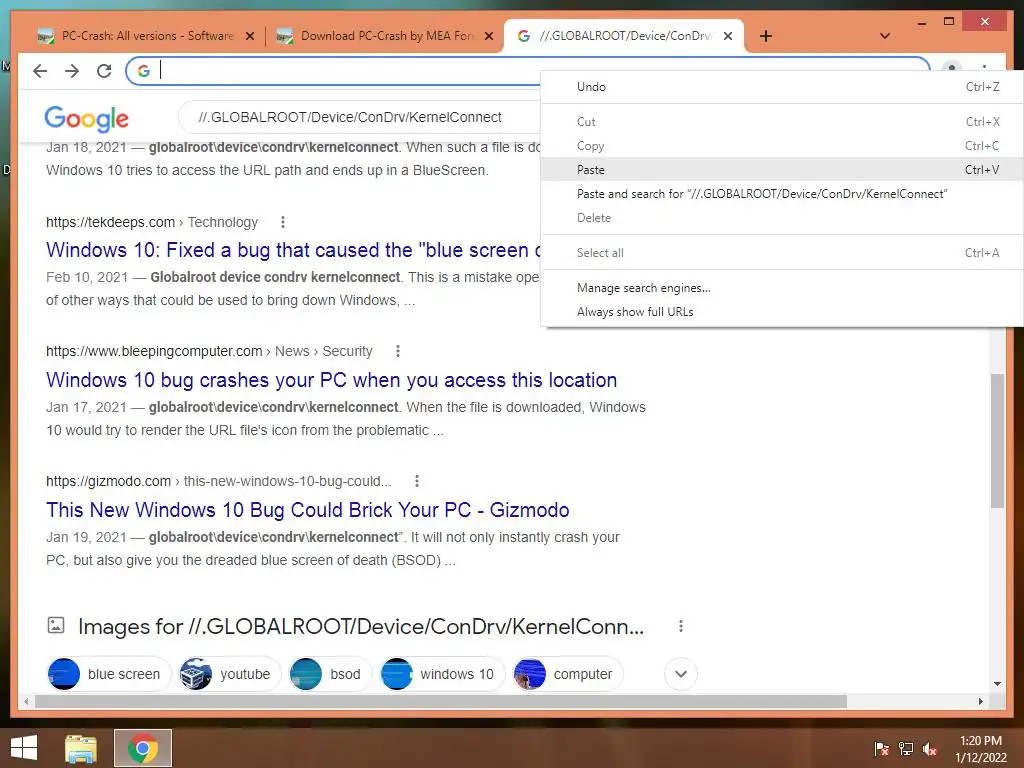Screen dimensions: 1024x768
Task: Click the tekdeeps.com Technology breadcrumb
Action: tap(152, 222)
